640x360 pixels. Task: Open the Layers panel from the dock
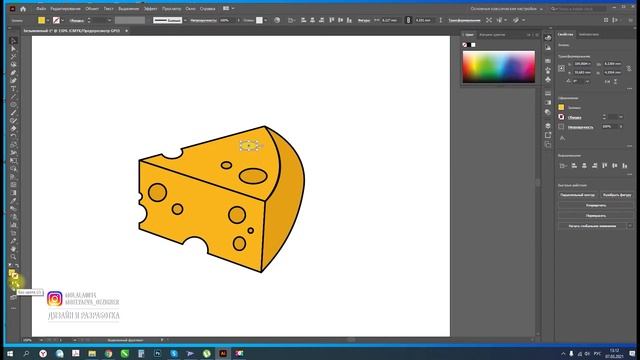(x=548, y=126)
